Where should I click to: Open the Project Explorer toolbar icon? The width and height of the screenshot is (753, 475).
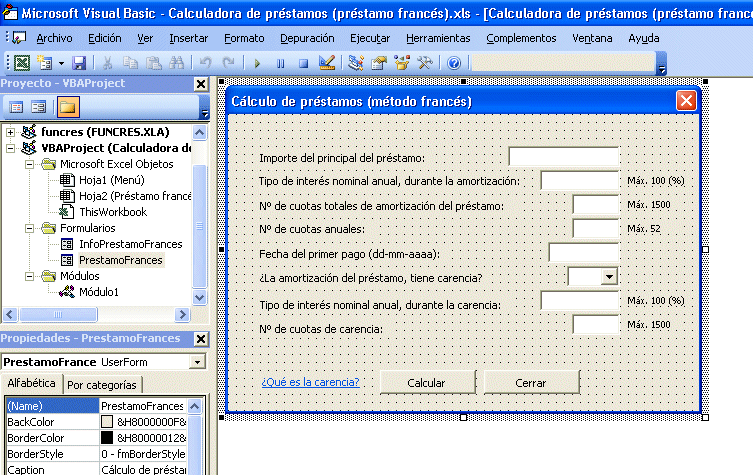pos(355,63)
